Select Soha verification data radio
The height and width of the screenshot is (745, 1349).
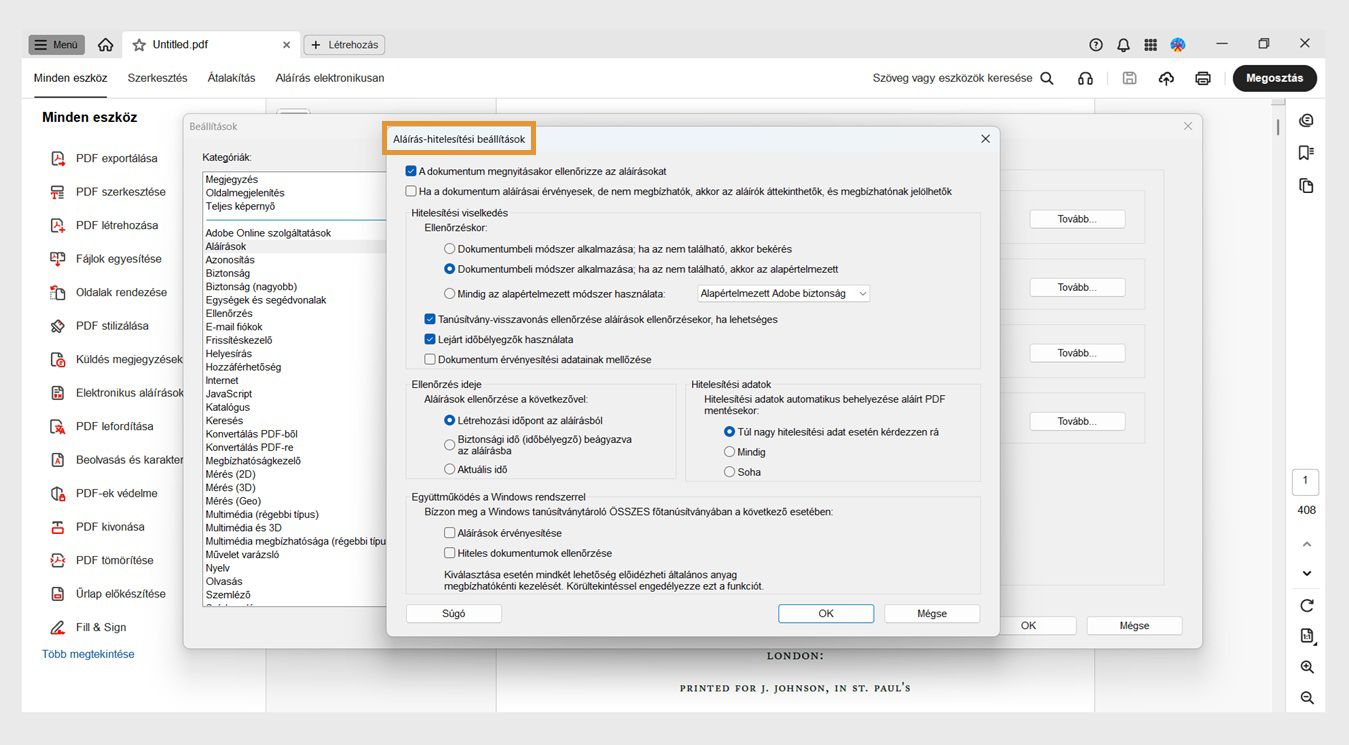tap(730, 472)
